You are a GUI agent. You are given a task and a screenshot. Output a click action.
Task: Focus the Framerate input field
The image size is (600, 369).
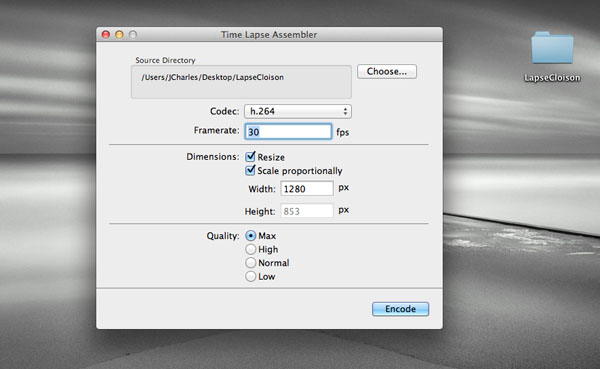coord(288,132)
